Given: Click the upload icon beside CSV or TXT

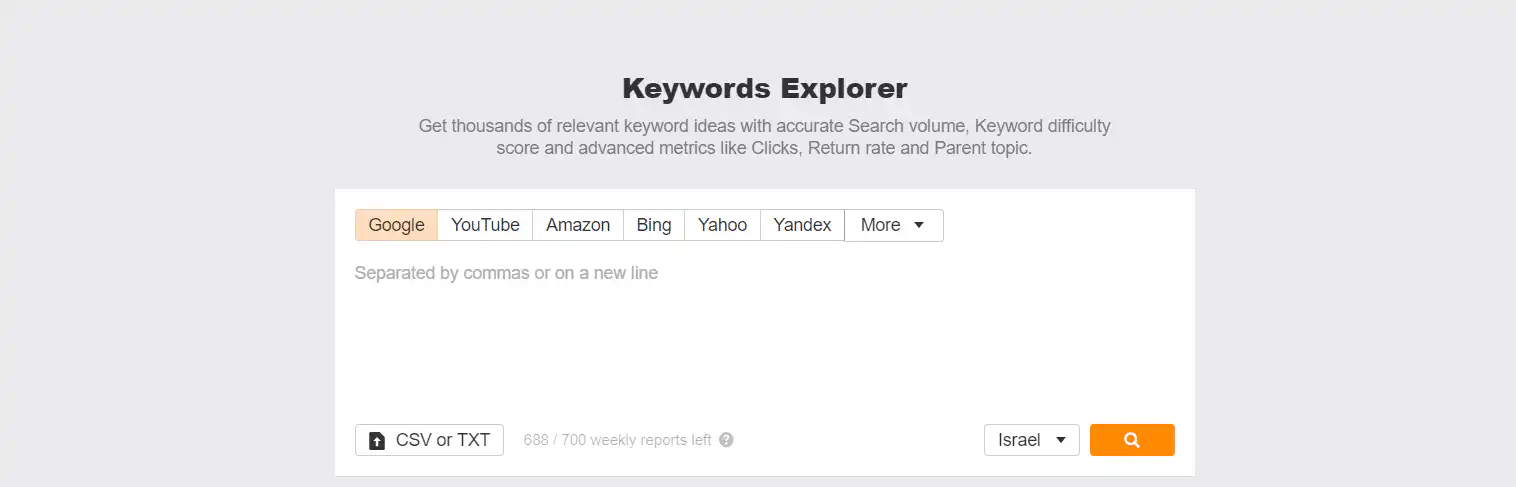Looking at the screenshot, I should pyautogui.click(x=377, y=441).
